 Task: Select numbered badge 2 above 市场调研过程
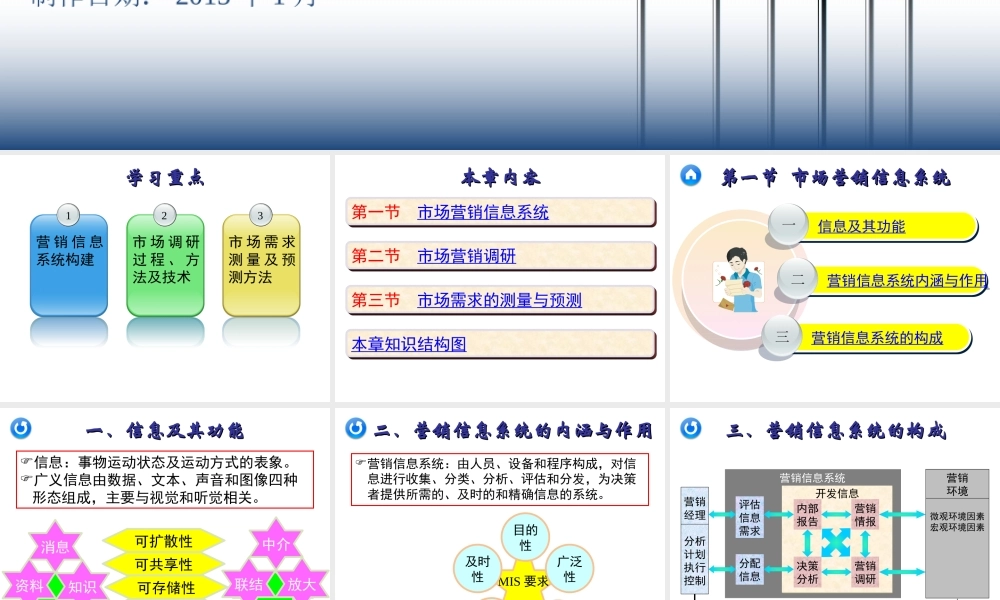point(164,214)
